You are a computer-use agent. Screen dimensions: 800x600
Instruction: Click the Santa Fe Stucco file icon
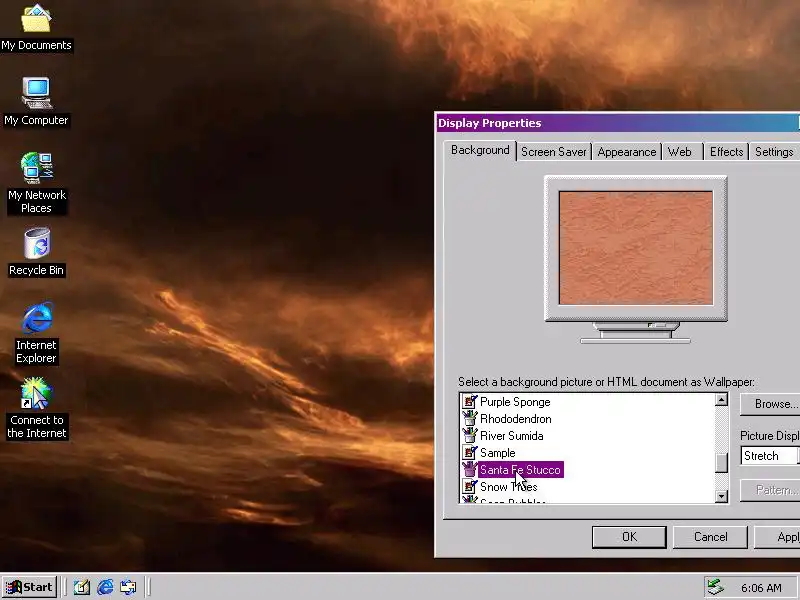(x=469, y=470)
